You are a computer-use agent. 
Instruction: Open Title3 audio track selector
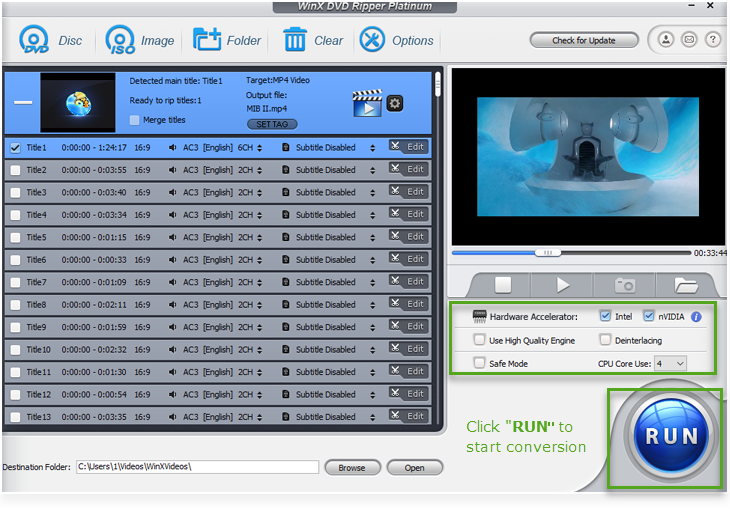259,193
